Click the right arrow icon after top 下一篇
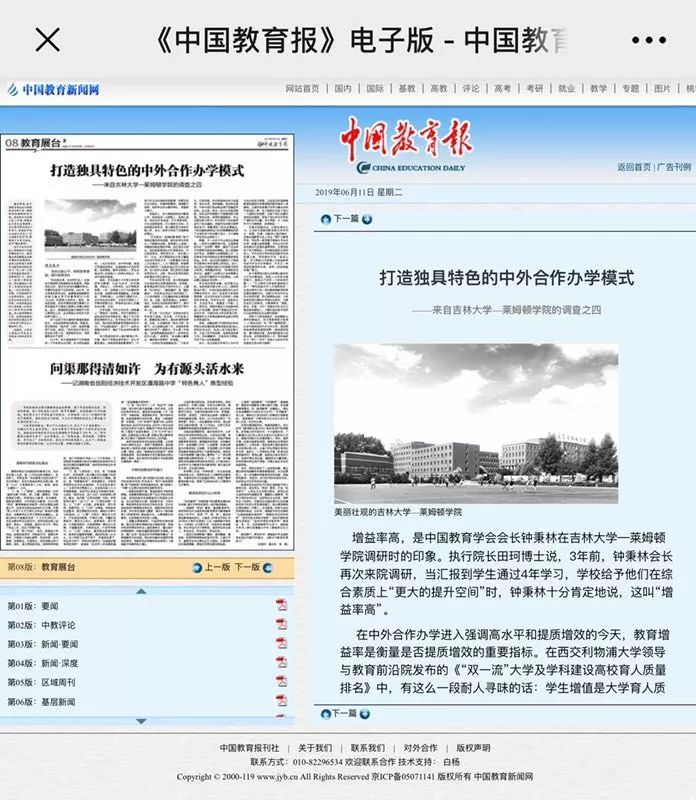The height and width of the screenshot is (800, 696). pos(367,219)
